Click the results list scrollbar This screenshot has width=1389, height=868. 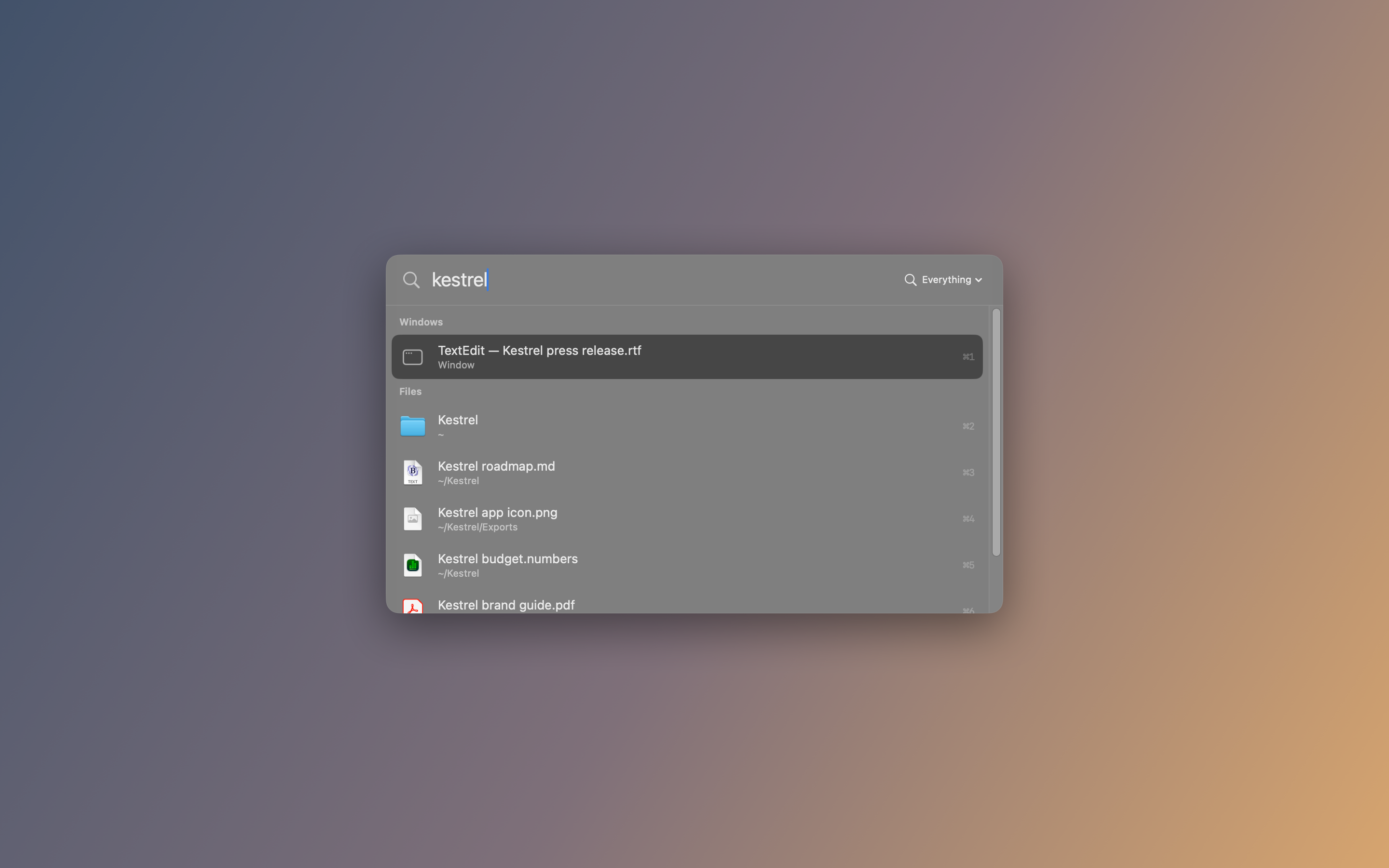(996, 432)
